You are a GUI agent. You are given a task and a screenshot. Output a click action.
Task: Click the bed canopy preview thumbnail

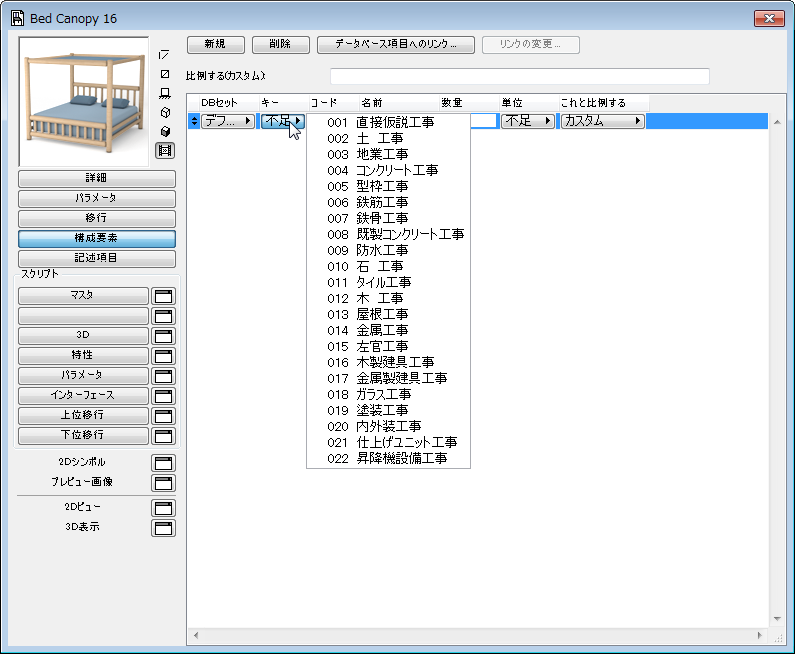[x=84, y=101]
